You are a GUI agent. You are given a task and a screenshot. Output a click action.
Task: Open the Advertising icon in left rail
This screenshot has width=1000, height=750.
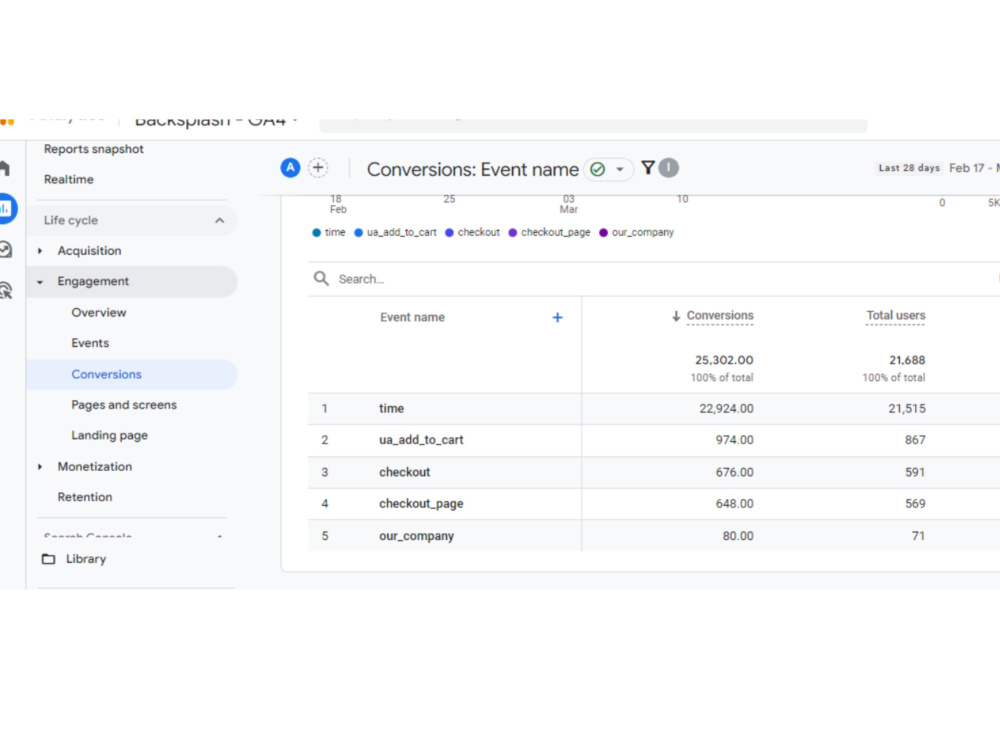pyautogui.click(x=6, y=291)
